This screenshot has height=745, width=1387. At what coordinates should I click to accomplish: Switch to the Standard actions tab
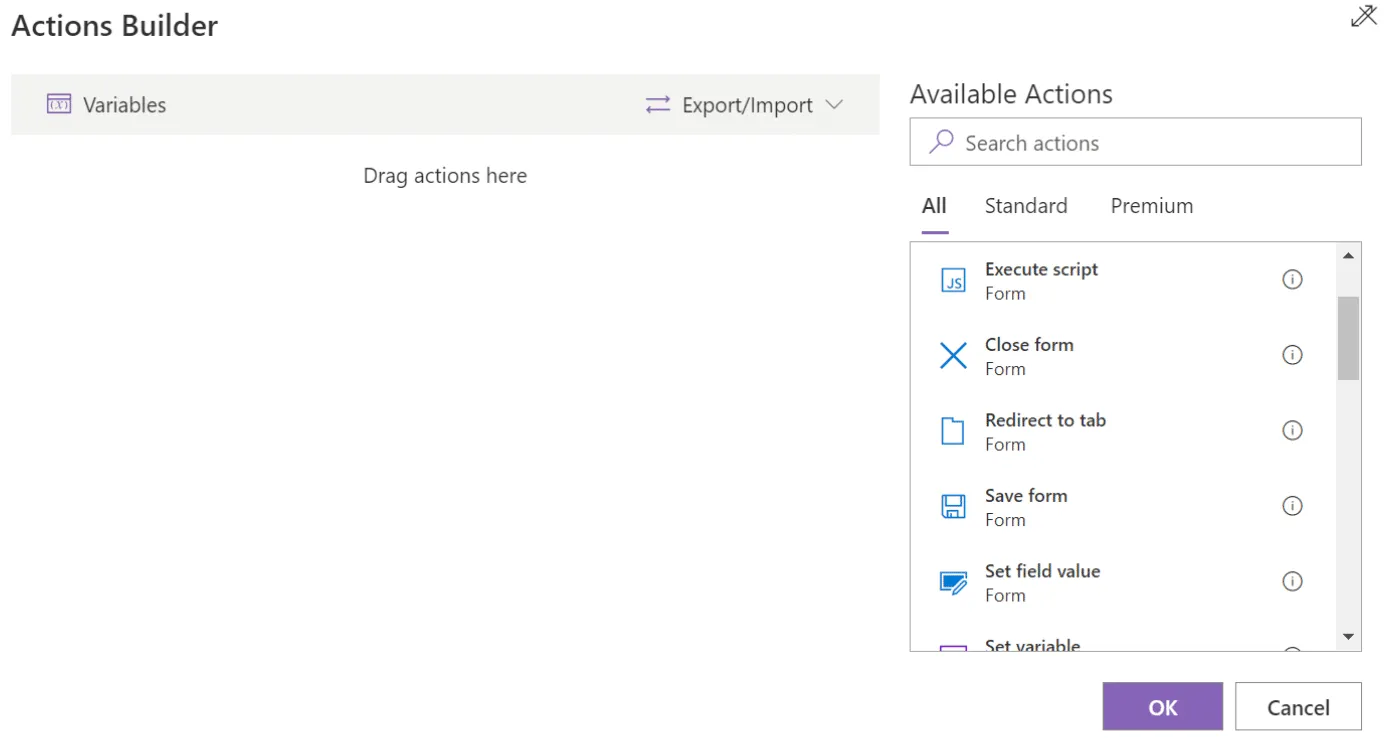(1026, 206)
